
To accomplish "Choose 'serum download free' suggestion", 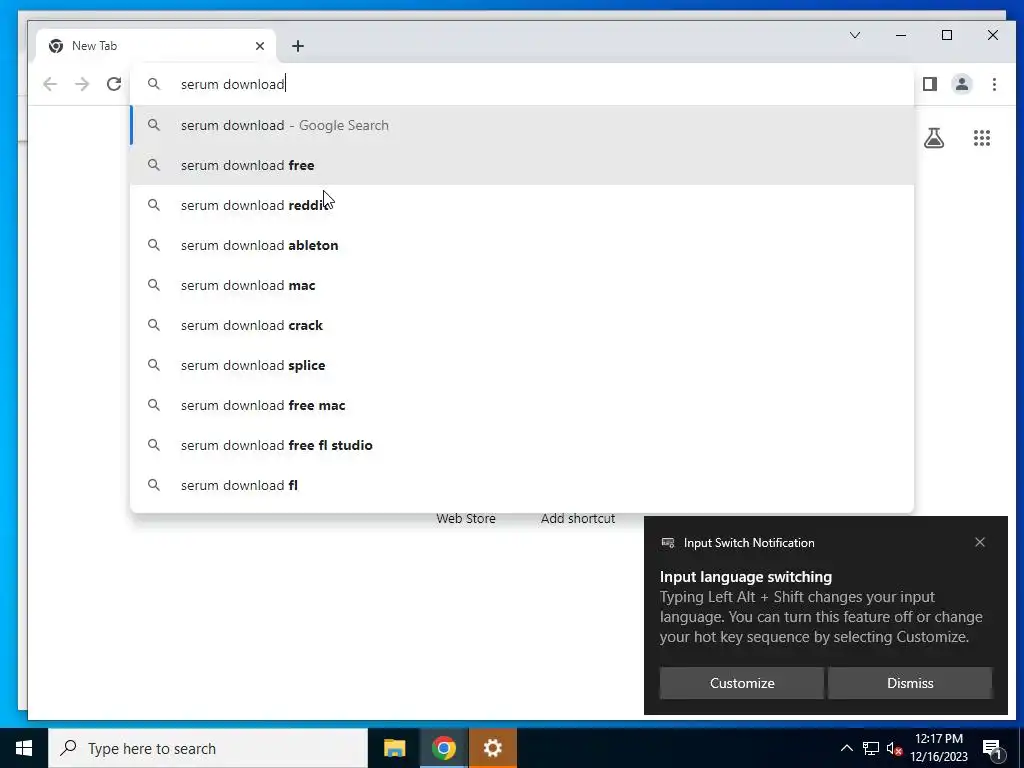I will [522, 165].
